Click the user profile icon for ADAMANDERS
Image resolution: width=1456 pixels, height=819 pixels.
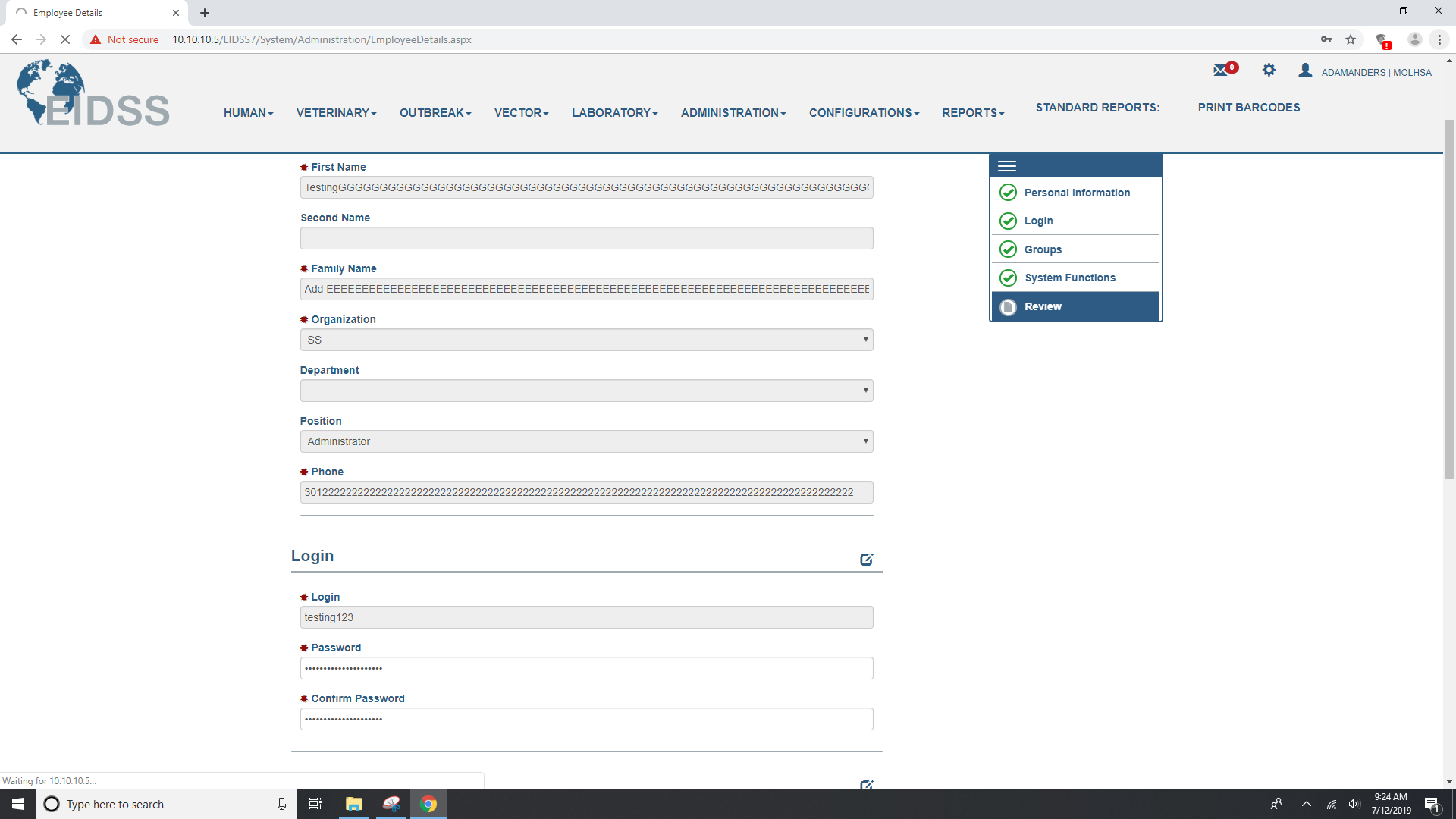point(1306,70)
